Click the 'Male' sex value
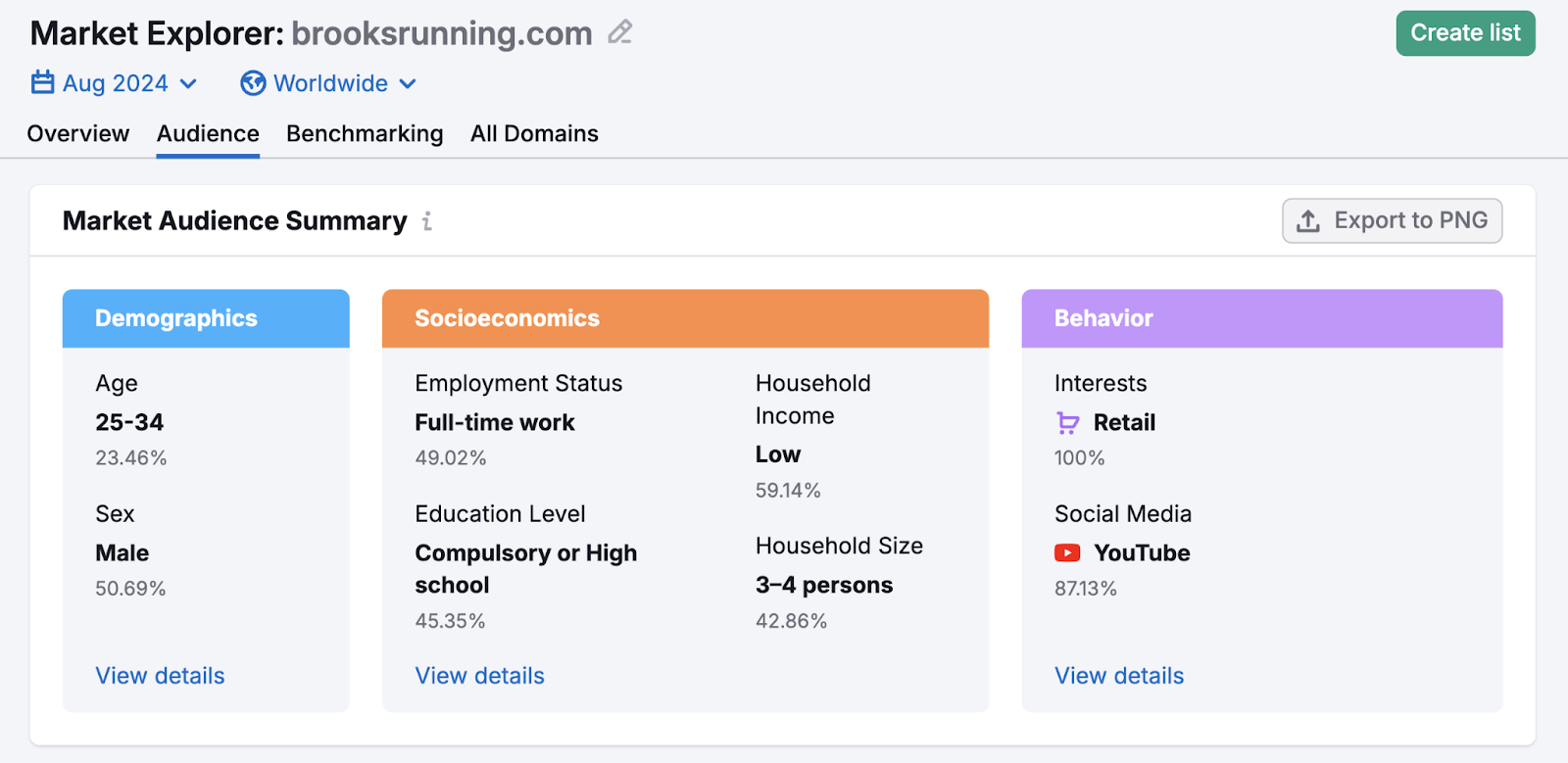Image resolution: width=1568 pixels, height=763 pixels. point(122,553)
